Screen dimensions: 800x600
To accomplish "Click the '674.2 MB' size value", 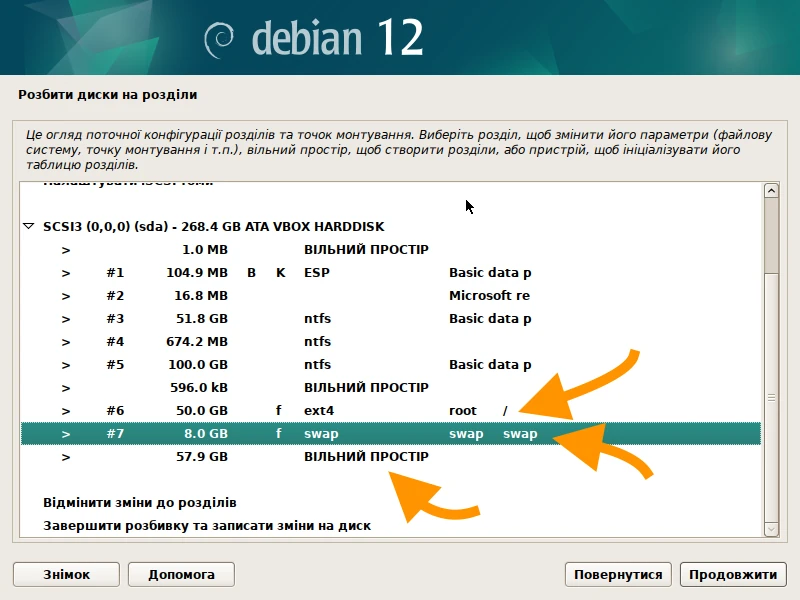I will pyautogui.click(x=197, y=341).
